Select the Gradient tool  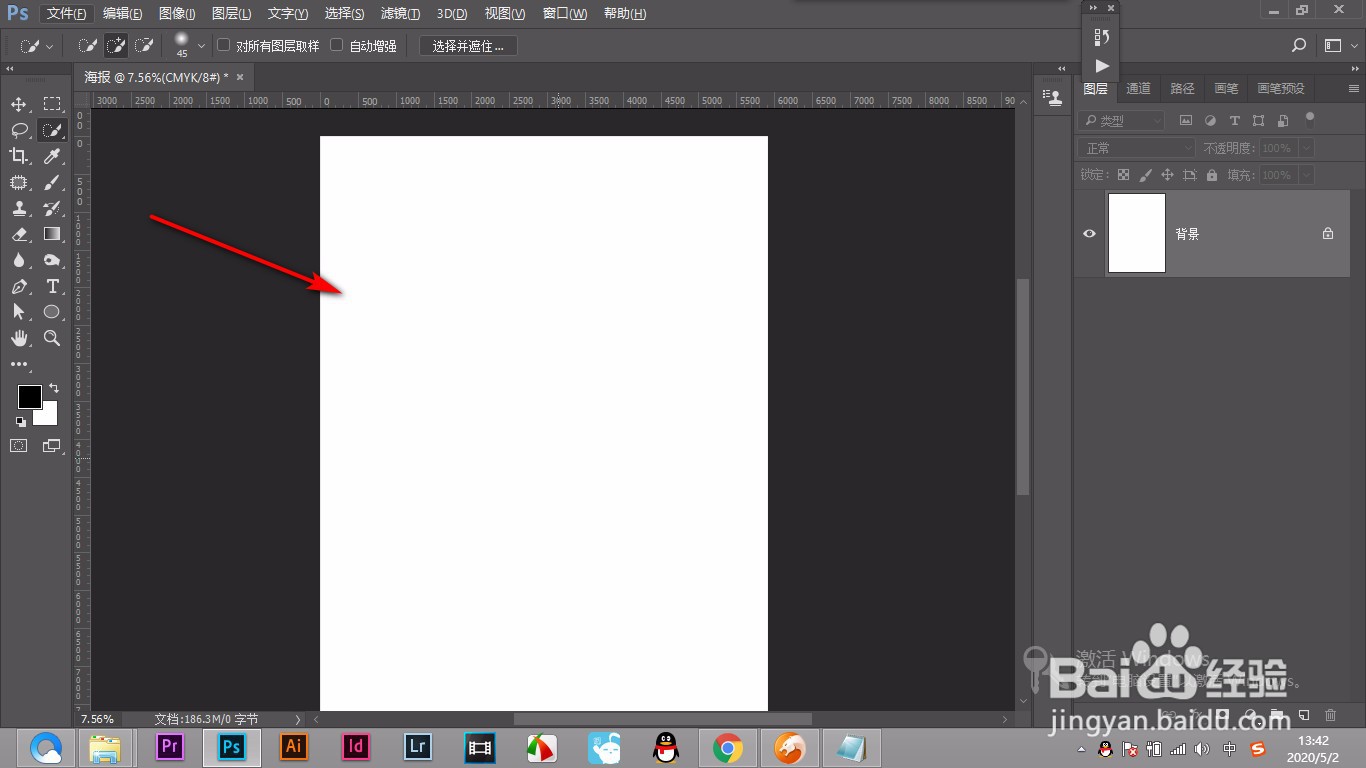(x=52, y=234)
